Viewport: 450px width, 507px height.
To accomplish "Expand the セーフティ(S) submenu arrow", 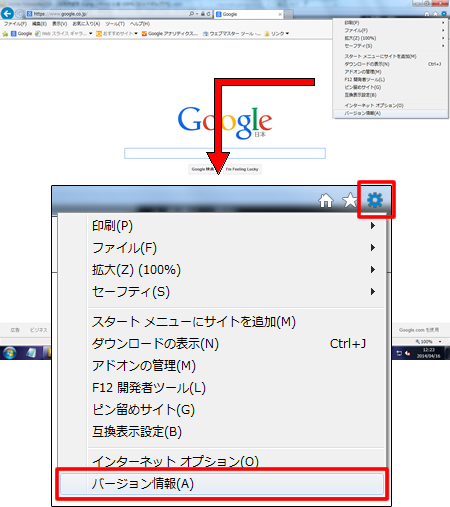I will (x=373, y=292).
